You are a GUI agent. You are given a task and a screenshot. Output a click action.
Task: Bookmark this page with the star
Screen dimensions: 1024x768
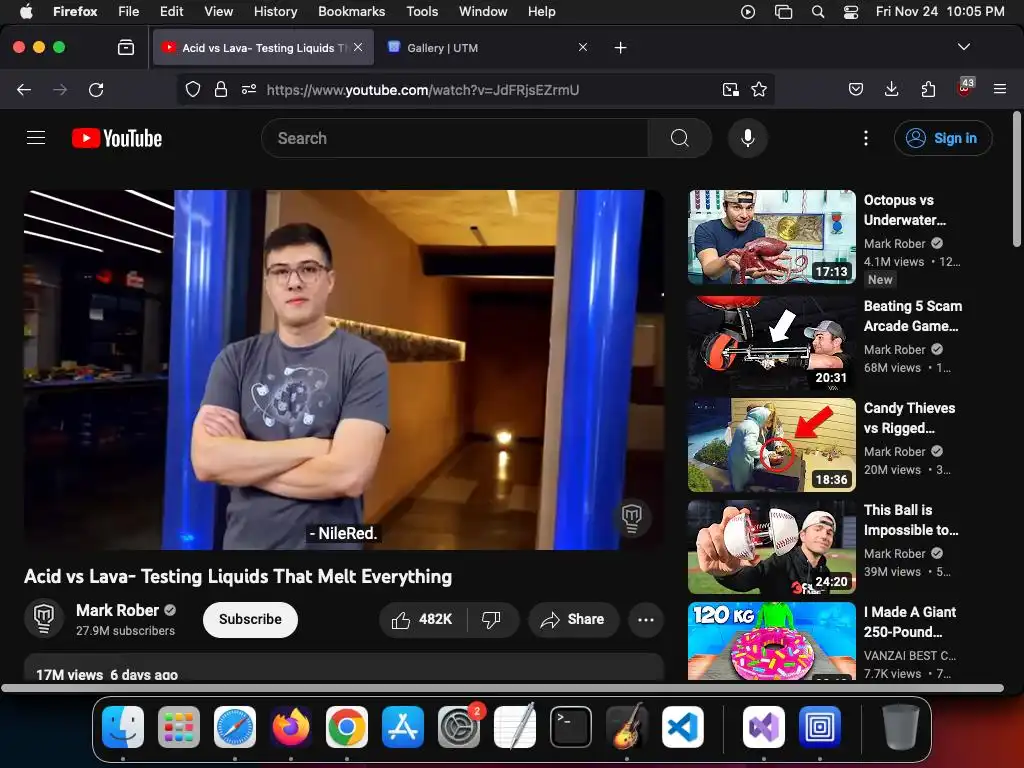759,89
